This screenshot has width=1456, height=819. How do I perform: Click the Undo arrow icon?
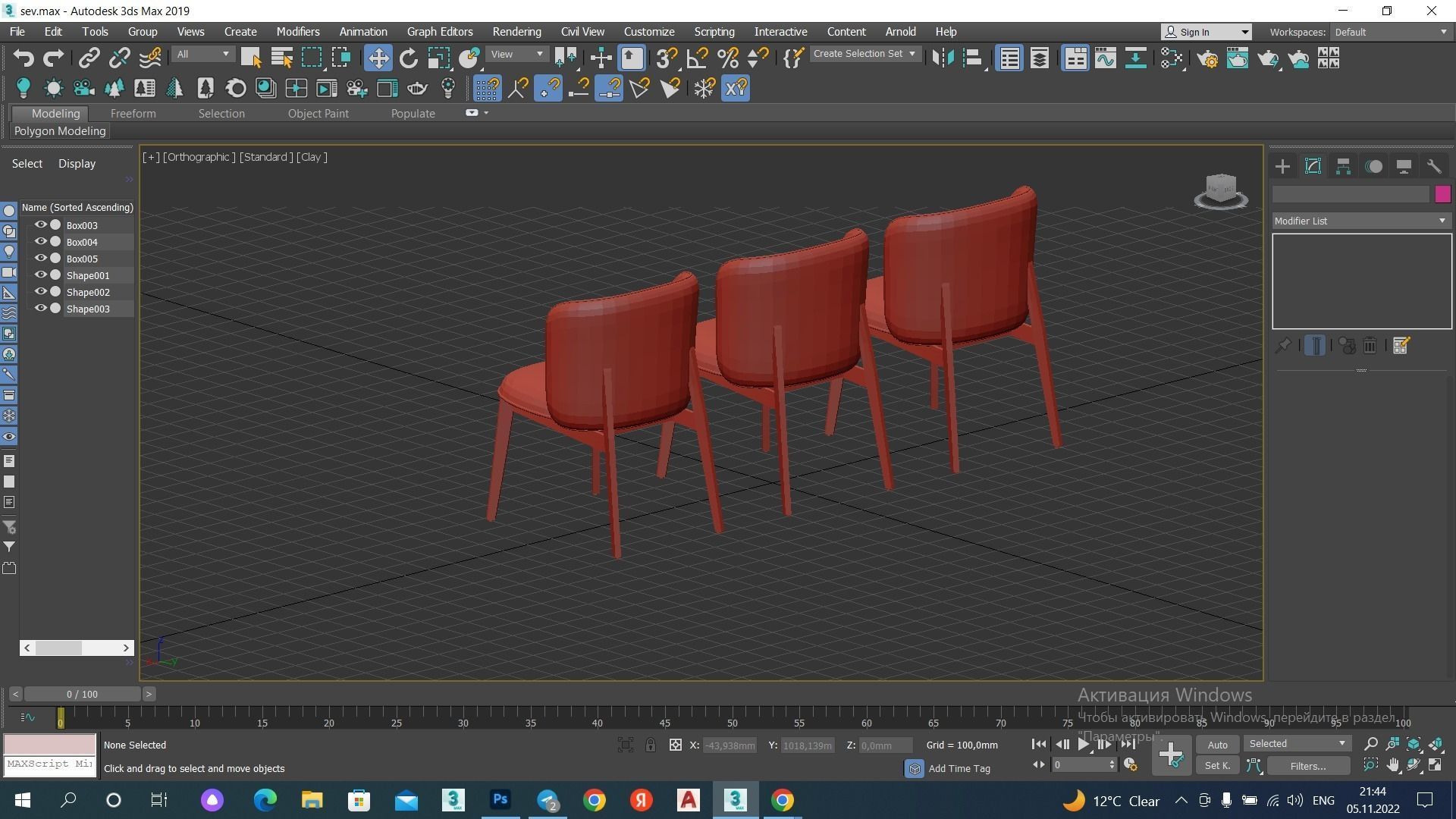[x=24, y=58]
